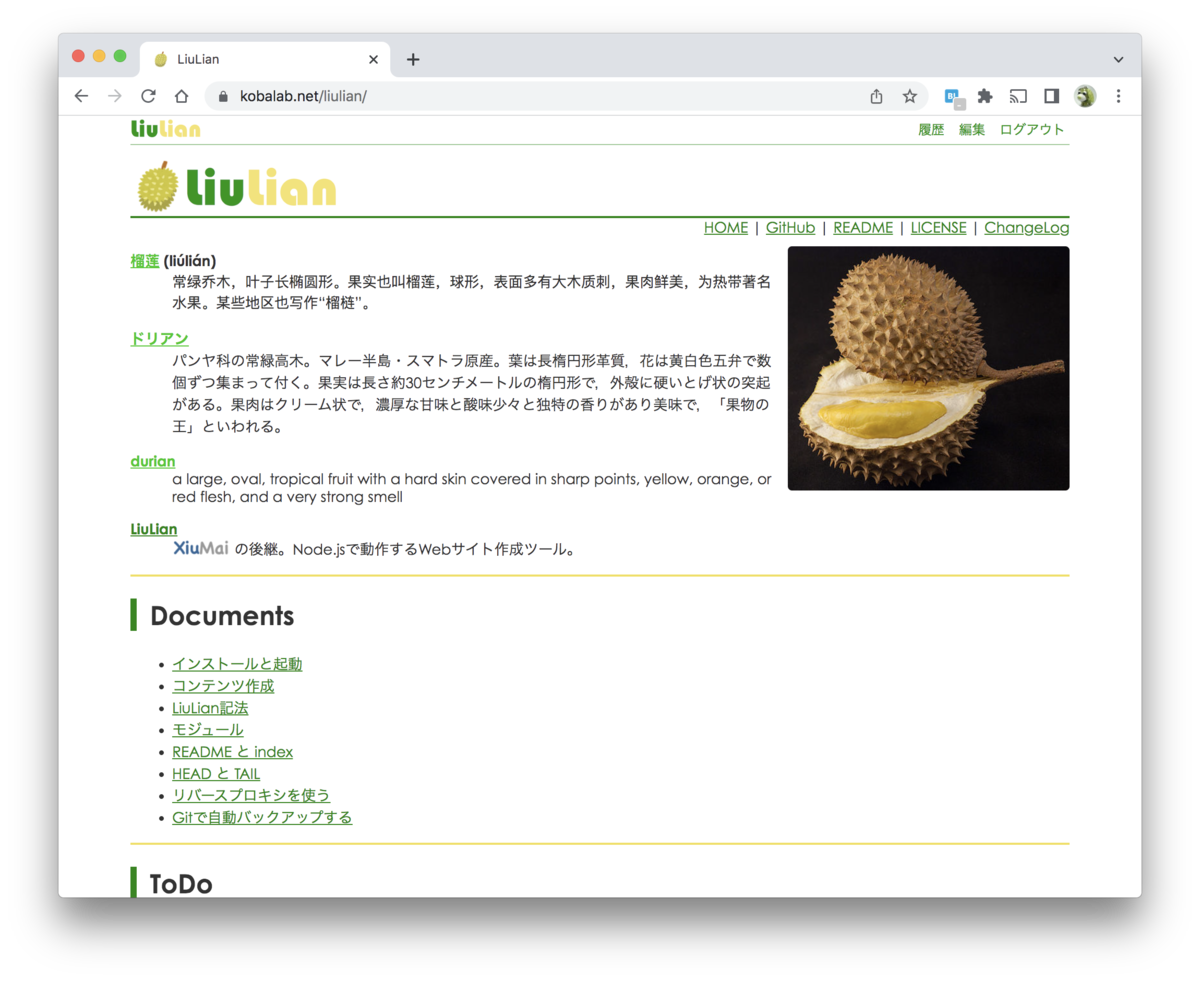Go to HOME in page navigation
Screen dimensions: 1200x981
[x=726, y=228]
